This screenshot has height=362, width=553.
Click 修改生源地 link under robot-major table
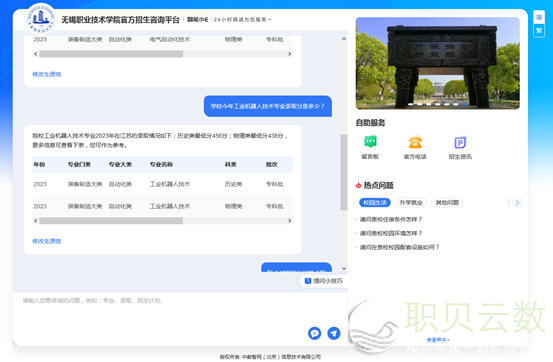pyautogui.click(x=47, y=241)
